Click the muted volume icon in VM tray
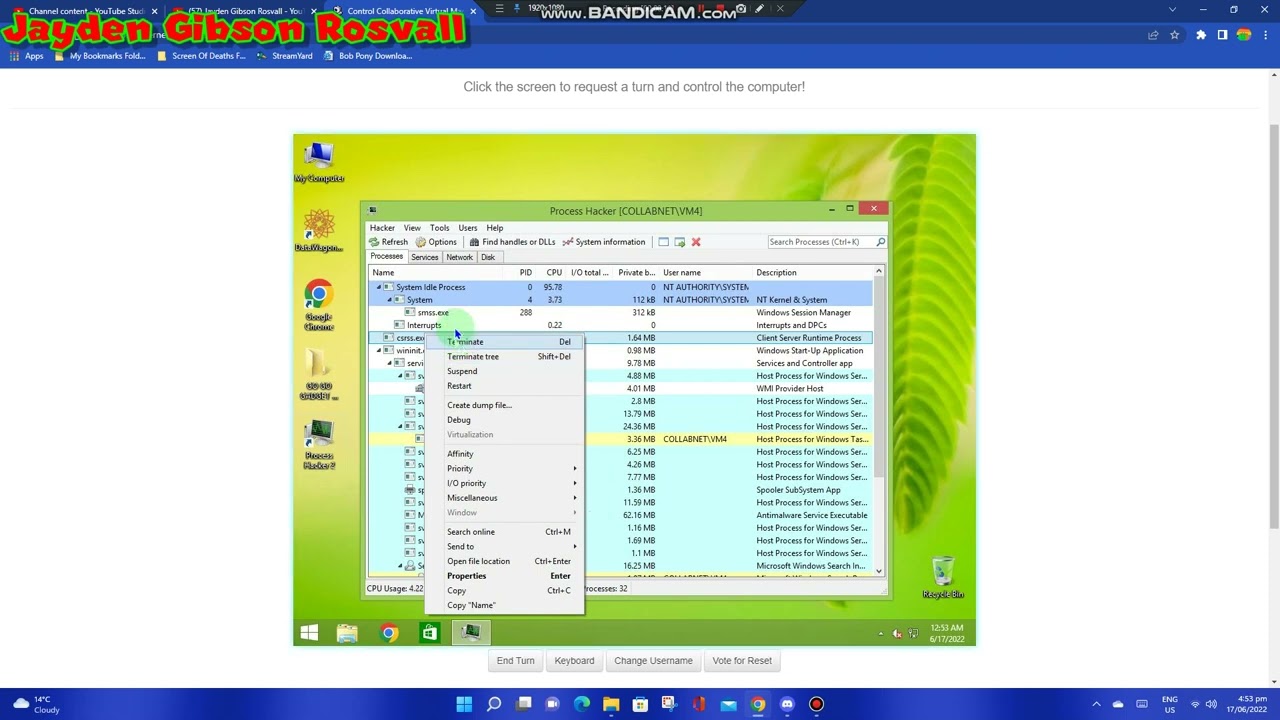The width and height of the screenshot is (1280, 720). point(897,634)
